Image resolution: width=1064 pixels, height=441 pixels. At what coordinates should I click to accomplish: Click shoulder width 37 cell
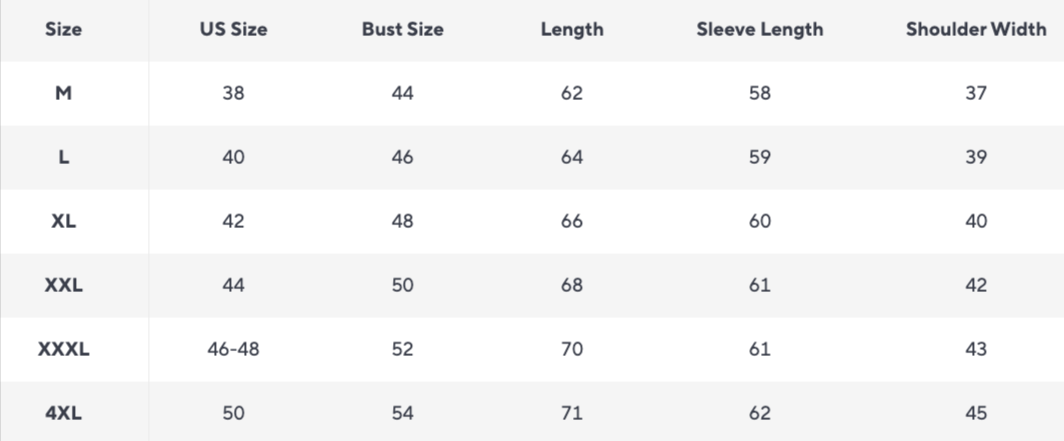[x=976, y=93]
